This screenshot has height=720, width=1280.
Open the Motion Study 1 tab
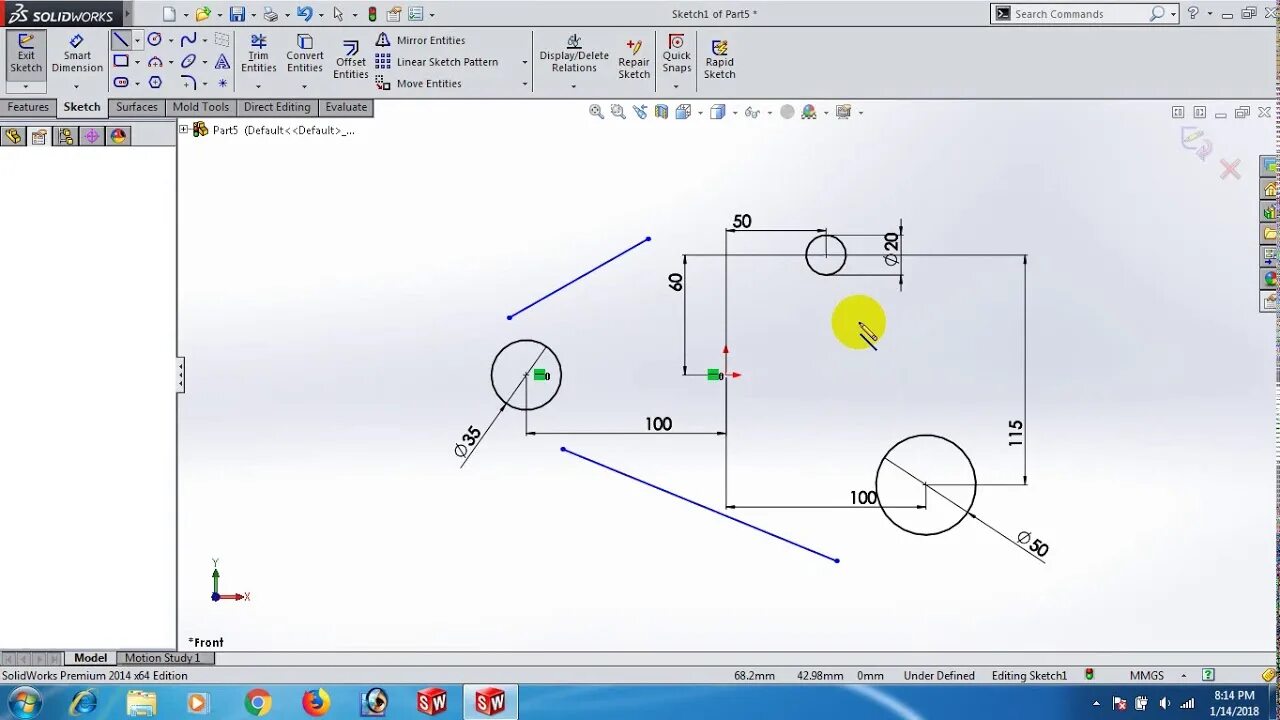pyautogui.click(x=165, y=657)
